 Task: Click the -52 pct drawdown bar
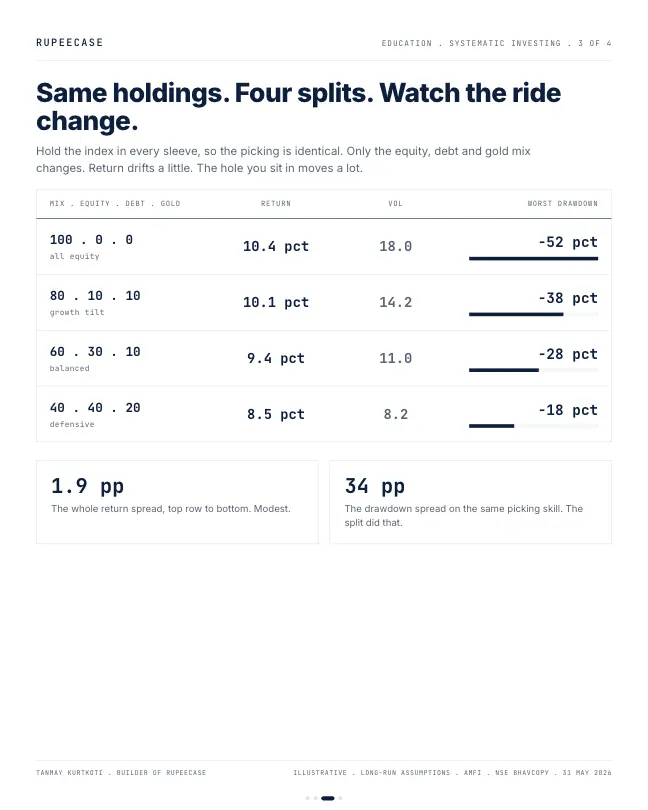click(x=533, y=258)
